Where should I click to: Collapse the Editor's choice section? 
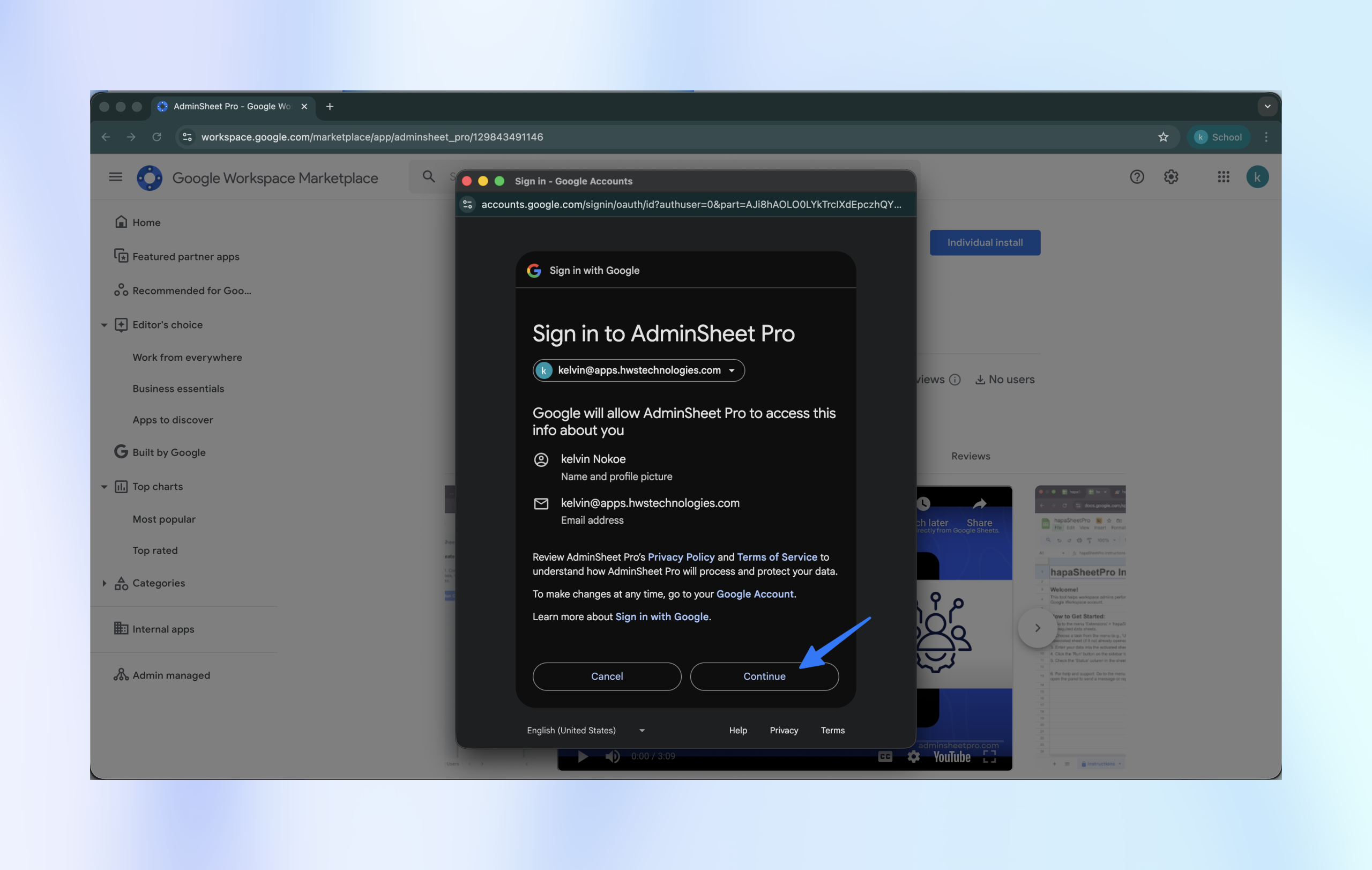click(105, 325)
